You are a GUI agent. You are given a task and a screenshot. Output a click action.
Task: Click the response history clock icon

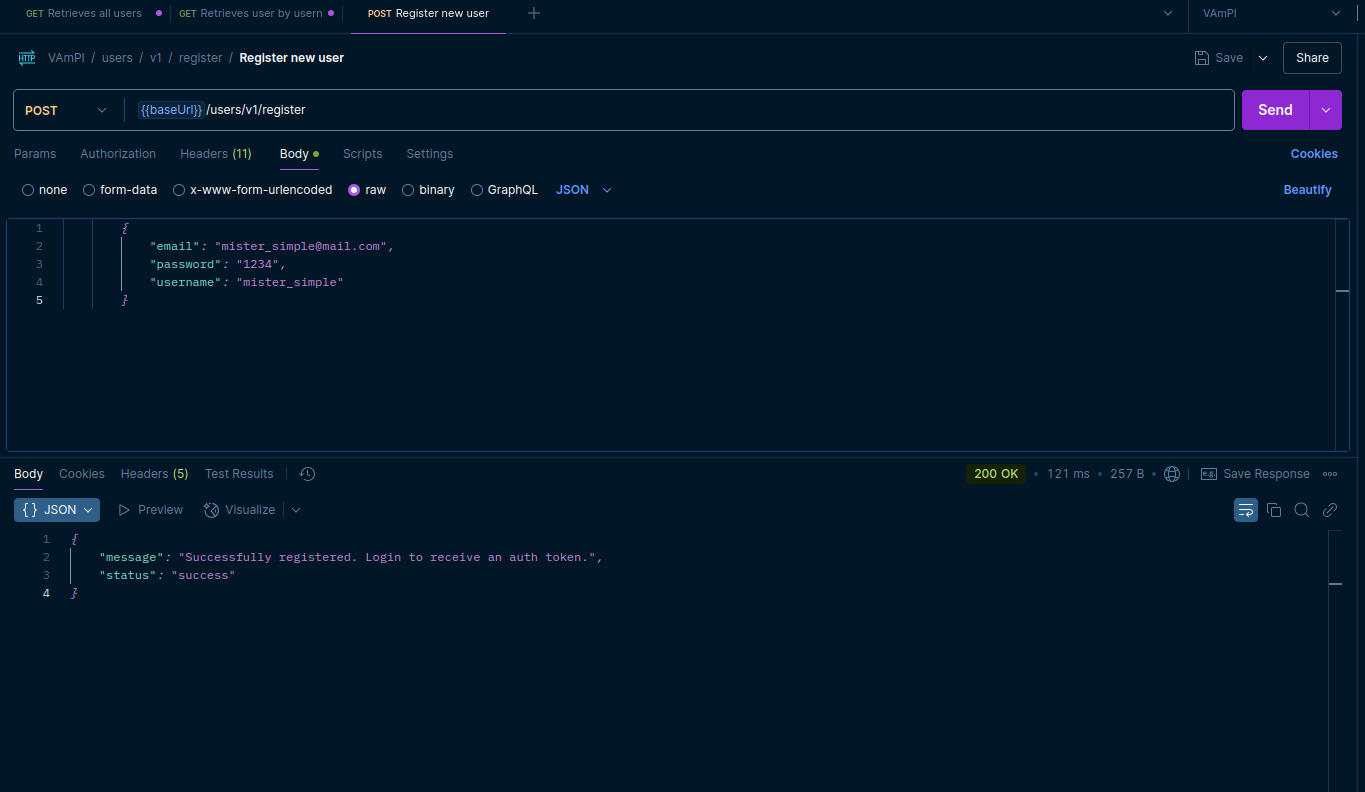click(307, 474)
